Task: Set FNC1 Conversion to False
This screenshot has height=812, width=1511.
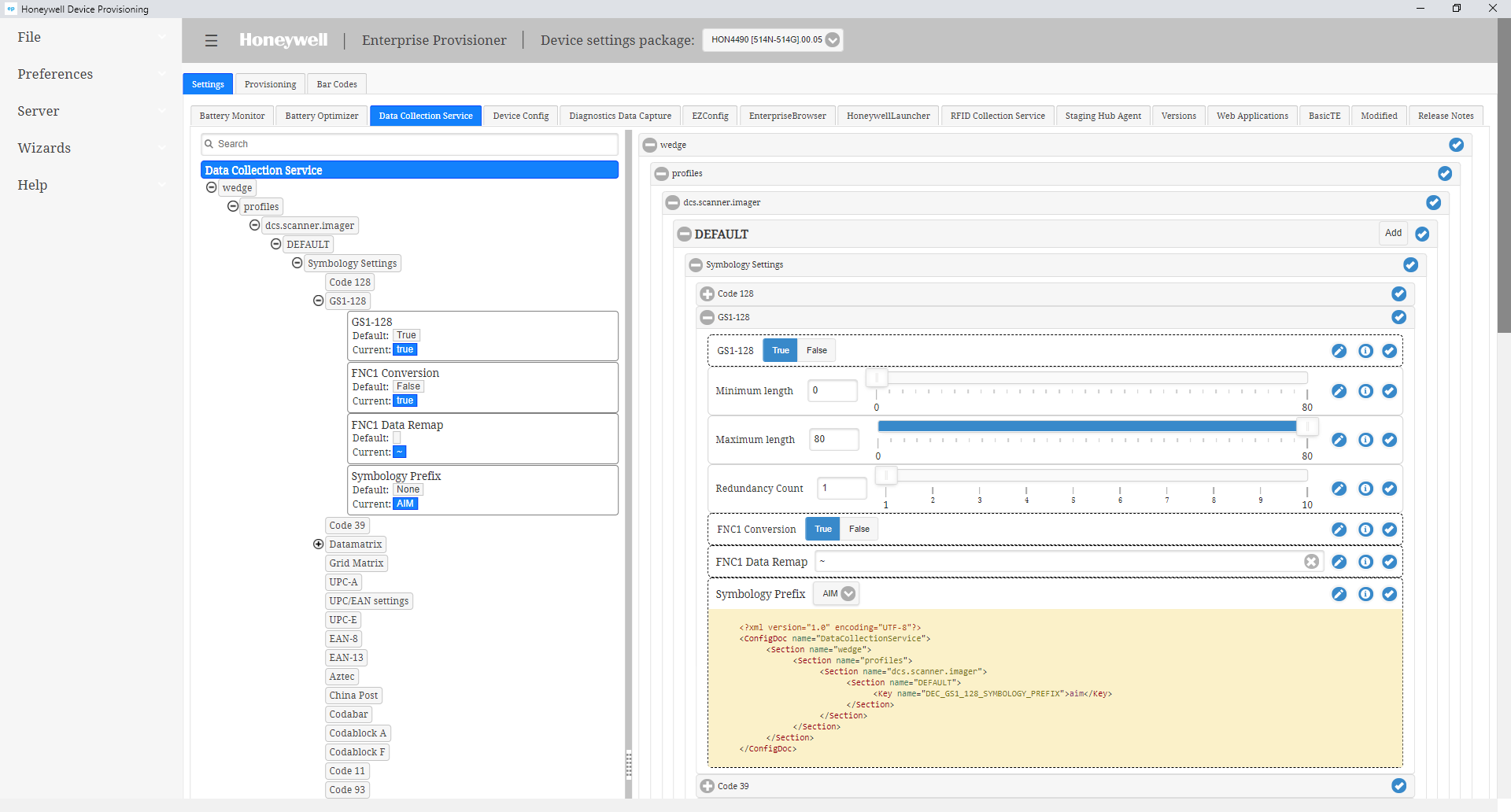Action: (x=858, y=529)
